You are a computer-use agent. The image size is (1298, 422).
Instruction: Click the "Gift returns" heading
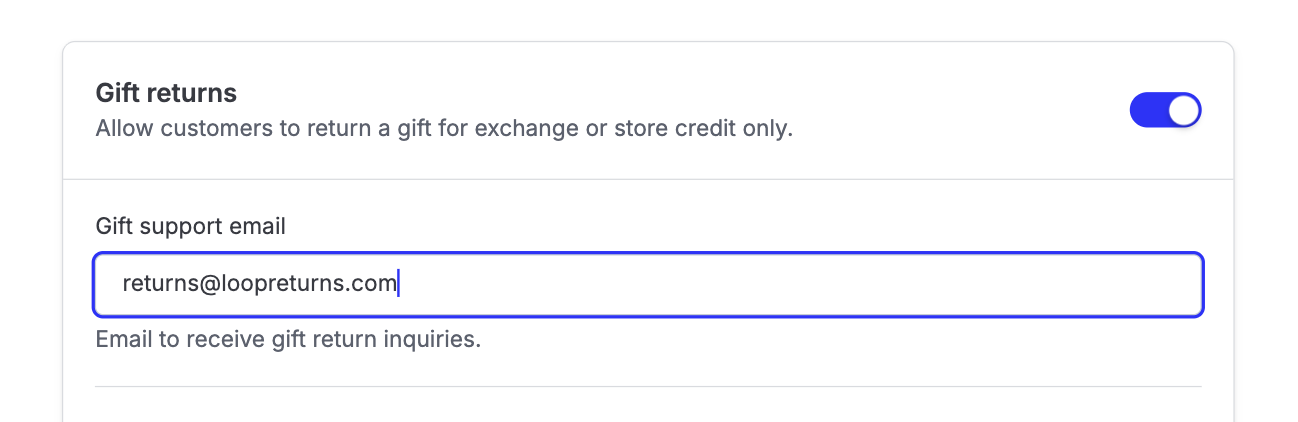click(x=166, y=93)
